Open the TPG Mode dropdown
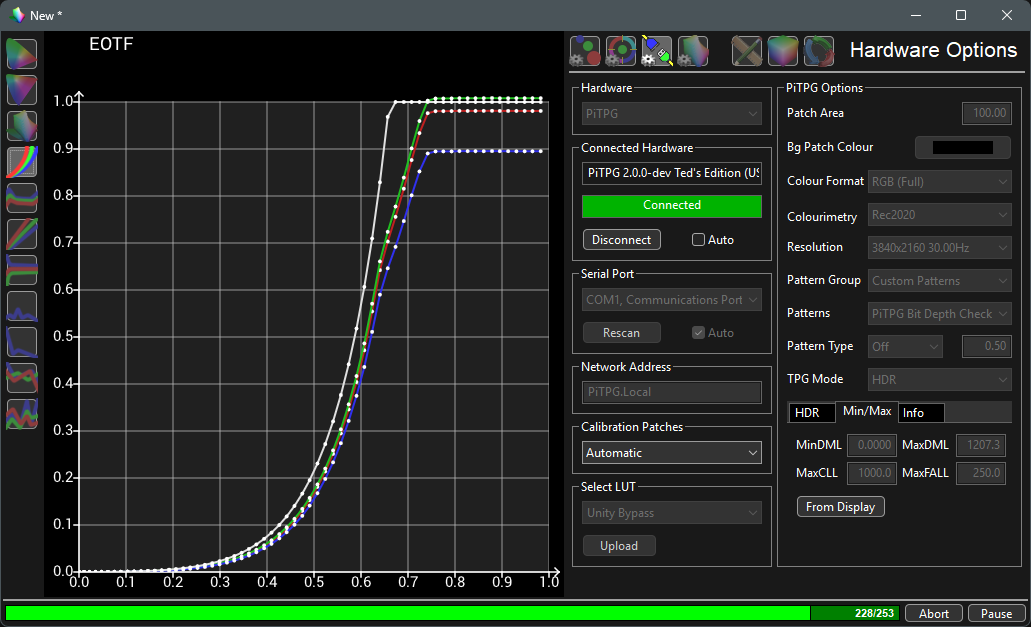1031x627 pixels. click(x=940, y=379)
